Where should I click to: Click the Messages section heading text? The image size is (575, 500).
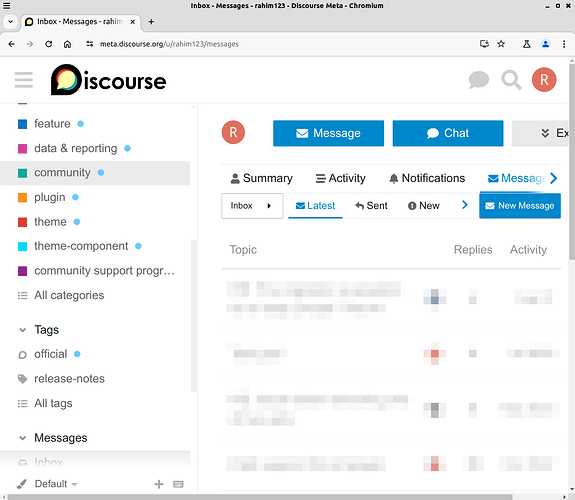click(61, 438)
